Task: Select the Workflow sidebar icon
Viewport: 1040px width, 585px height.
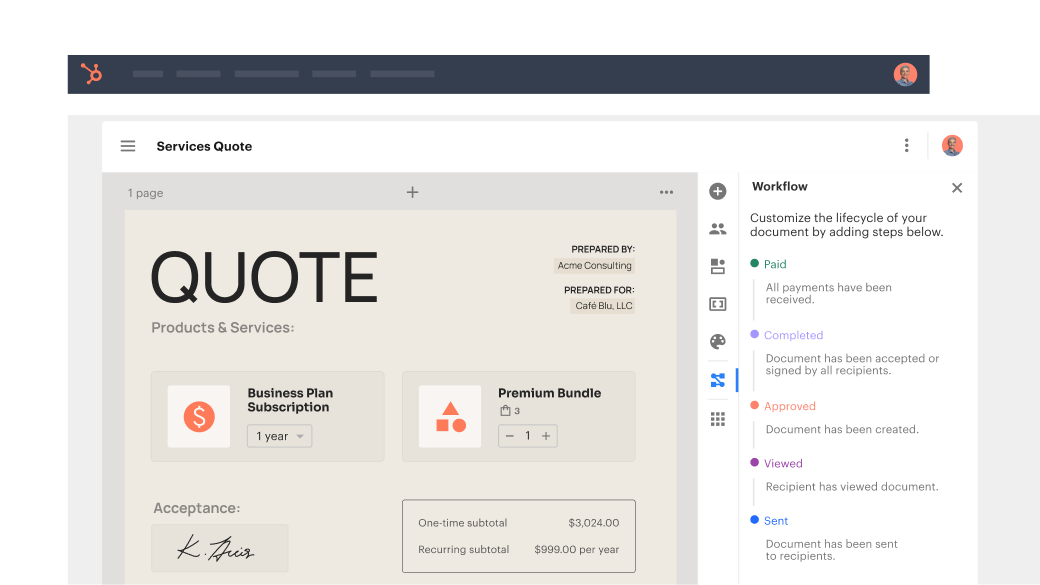Action: tap(718, 380)
